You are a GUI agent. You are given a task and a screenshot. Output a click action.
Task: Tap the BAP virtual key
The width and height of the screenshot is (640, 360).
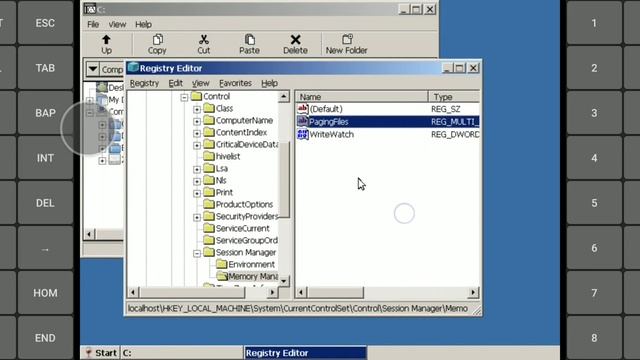click(x=45, y=113)
